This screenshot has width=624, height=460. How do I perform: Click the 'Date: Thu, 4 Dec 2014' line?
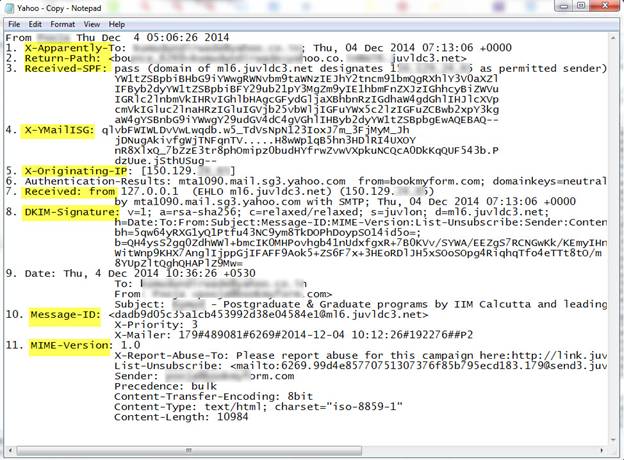tap(140, 273)
